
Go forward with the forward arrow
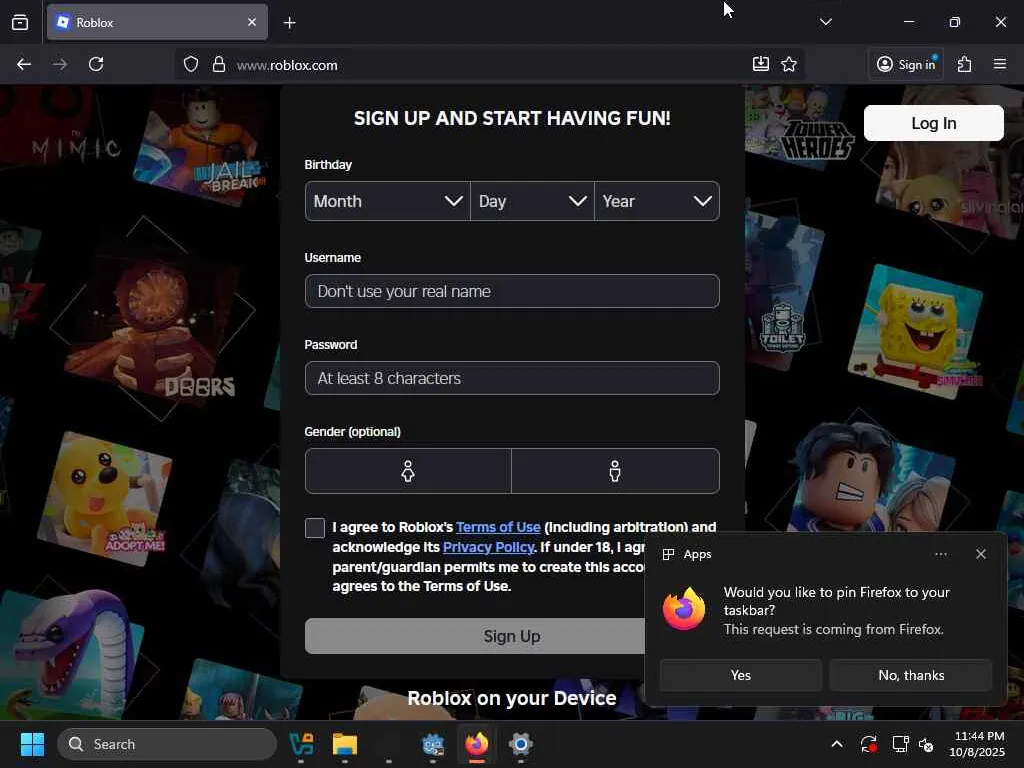[x=59, y=64]
